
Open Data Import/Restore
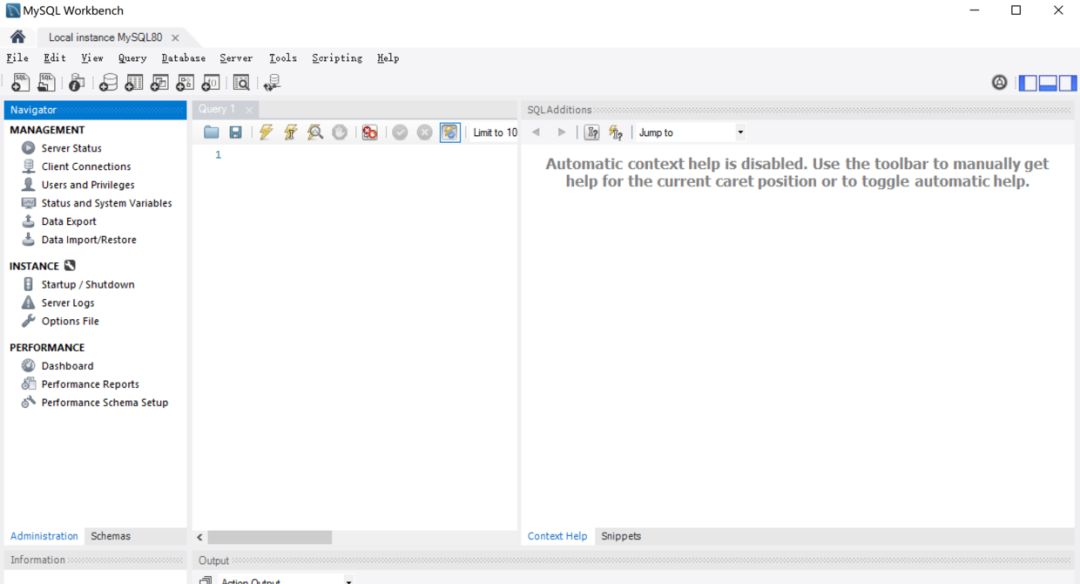88,240
